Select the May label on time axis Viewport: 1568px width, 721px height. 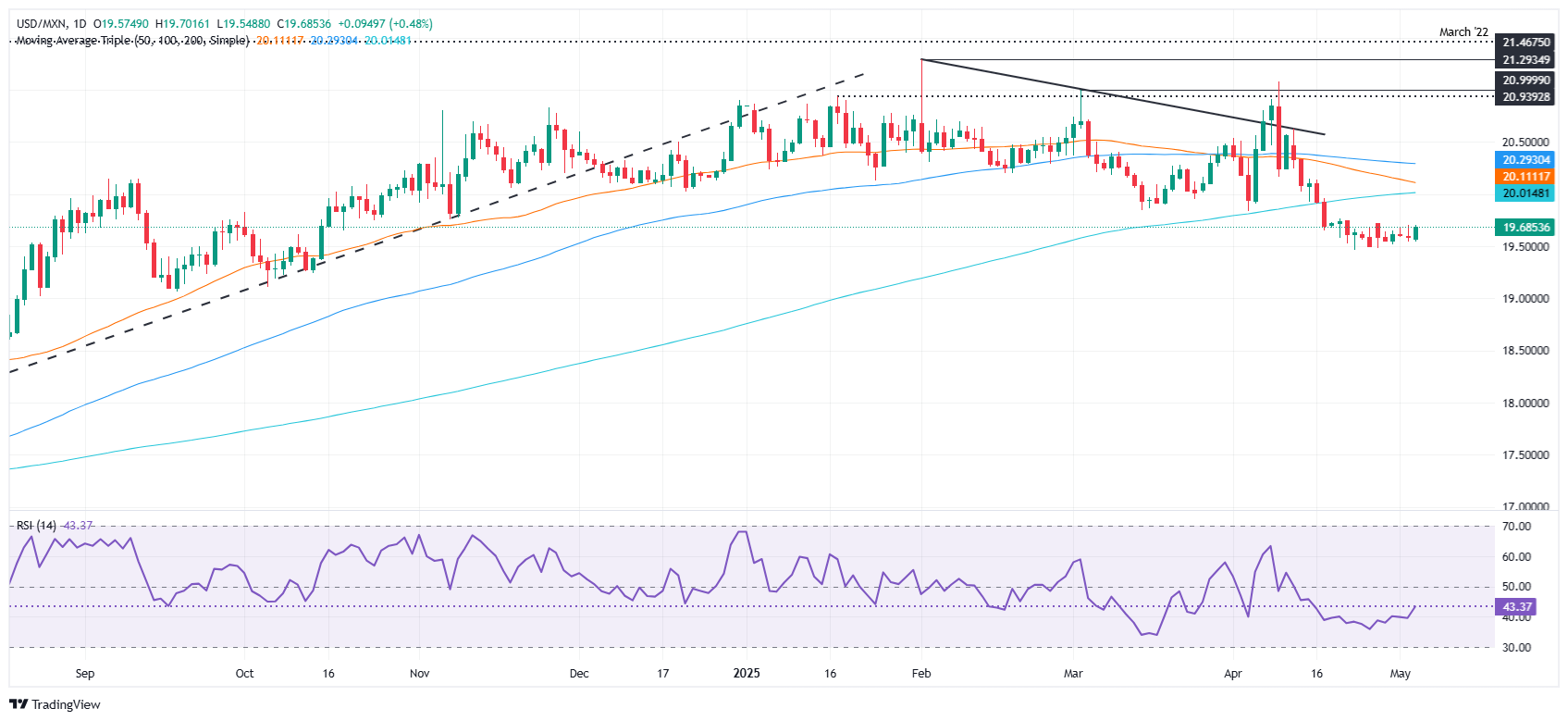coord(1400,674)
